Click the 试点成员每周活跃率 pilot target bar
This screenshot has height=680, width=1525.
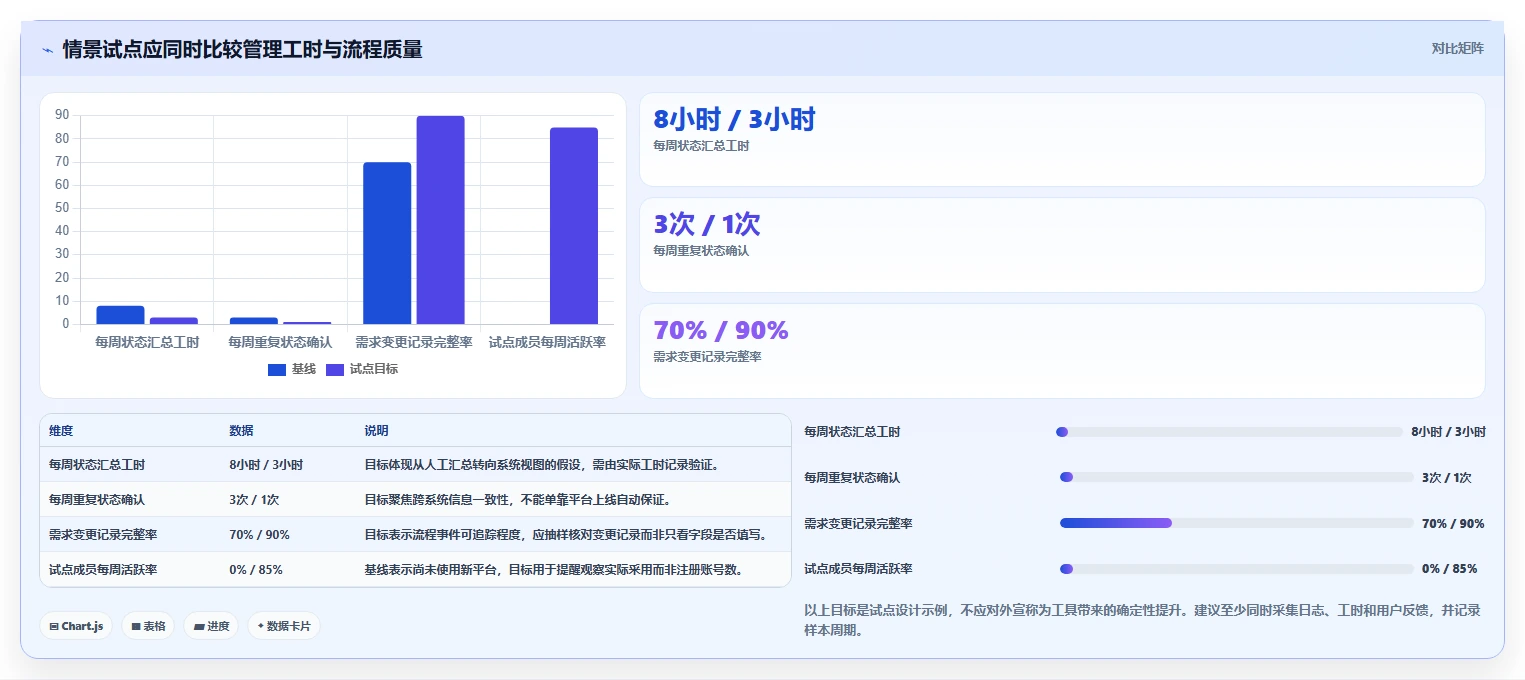(x=574, y=226)
